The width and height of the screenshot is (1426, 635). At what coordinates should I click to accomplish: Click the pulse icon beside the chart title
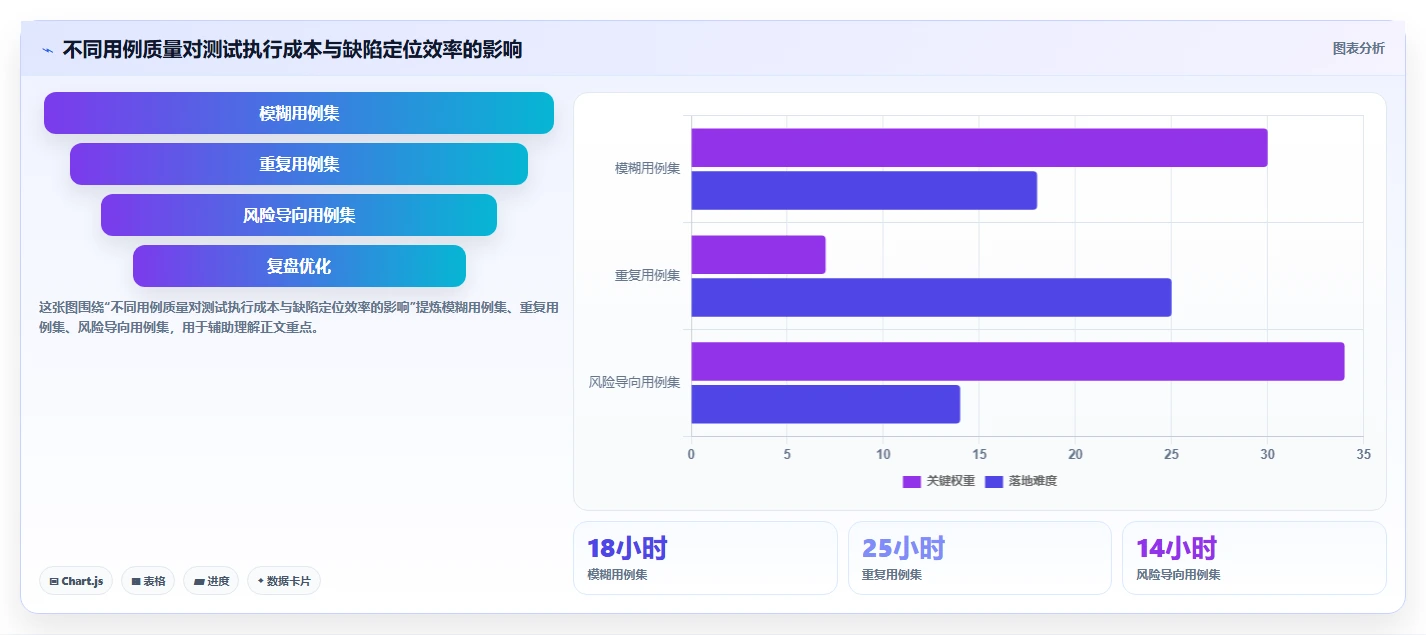[47, 50]
